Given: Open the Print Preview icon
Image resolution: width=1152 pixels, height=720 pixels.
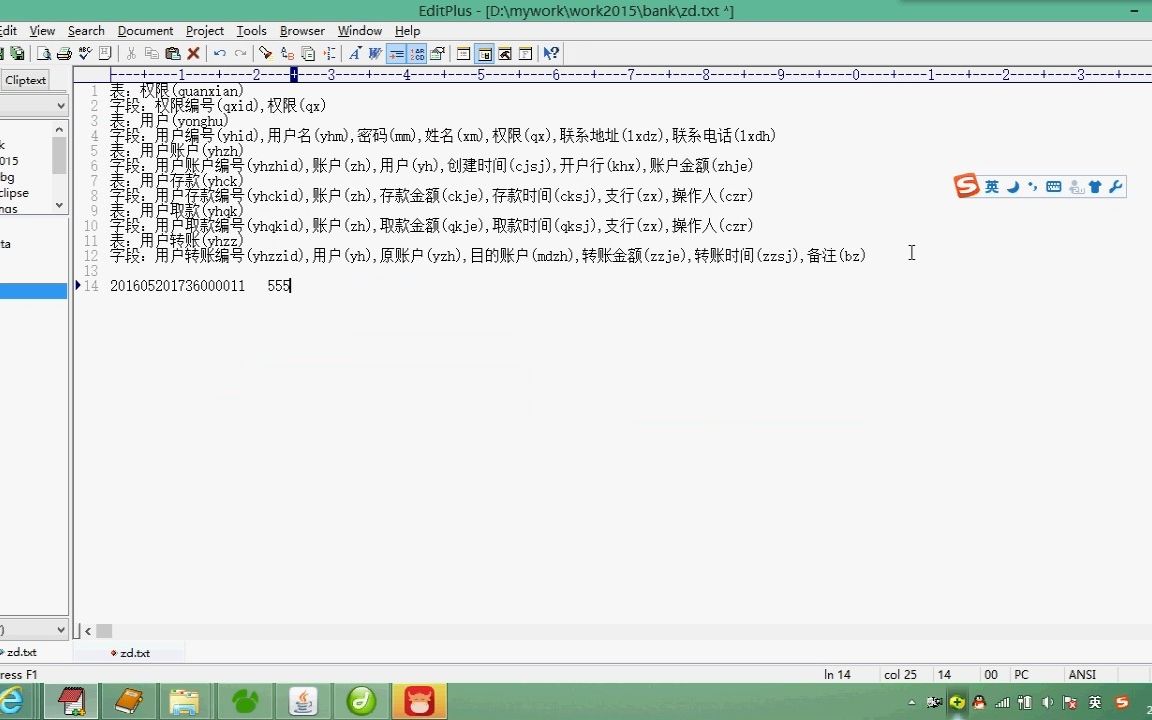Looking at the screenshot, I should coord(43,53).
